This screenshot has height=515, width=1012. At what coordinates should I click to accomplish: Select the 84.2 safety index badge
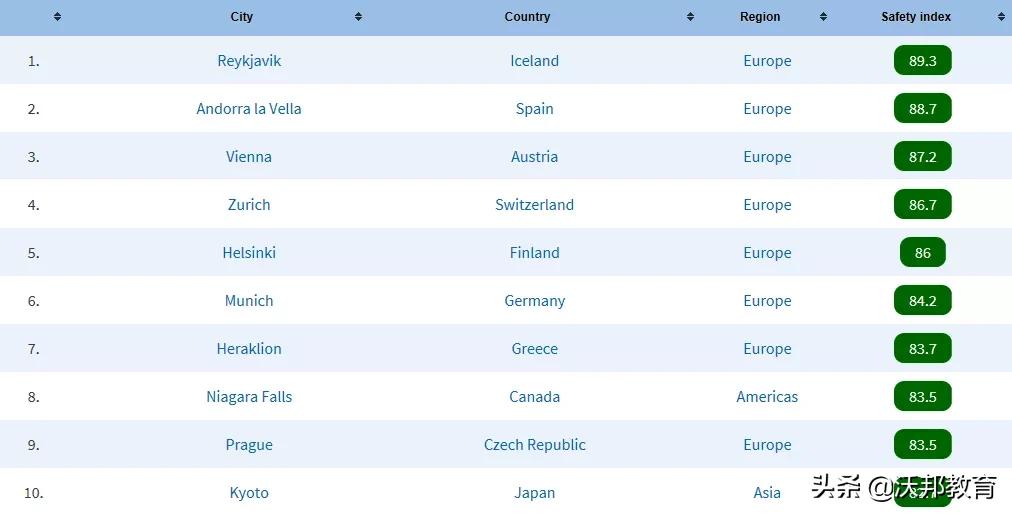point(922,301)
